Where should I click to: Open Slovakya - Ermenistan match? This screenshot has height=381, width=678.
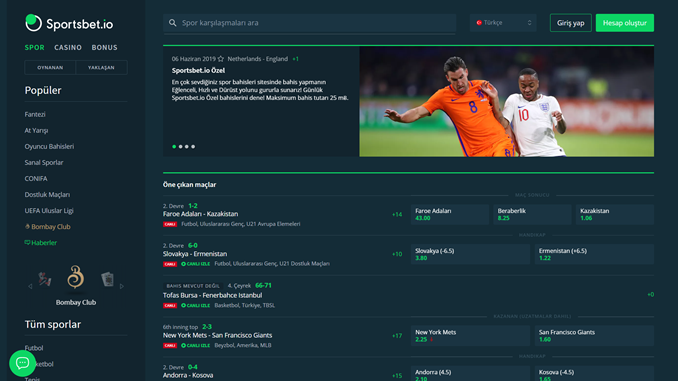click(195, 254)
